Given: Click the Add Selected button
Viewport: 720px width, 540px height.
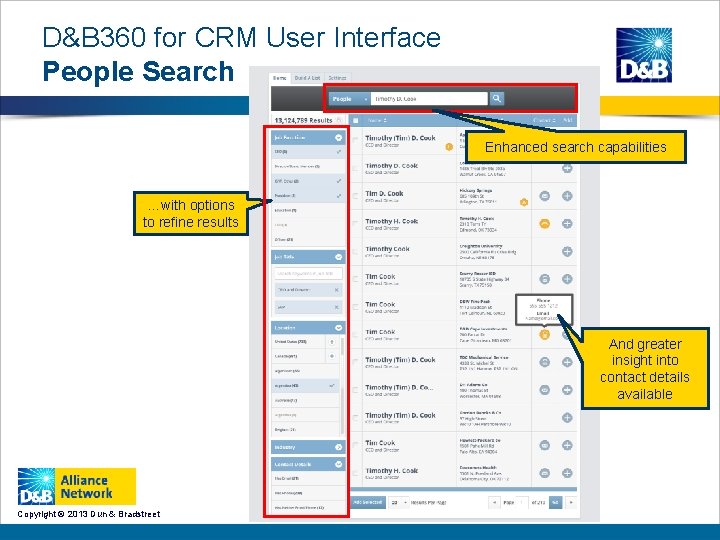Looking at the screenshot, I should tap(367, 502).
